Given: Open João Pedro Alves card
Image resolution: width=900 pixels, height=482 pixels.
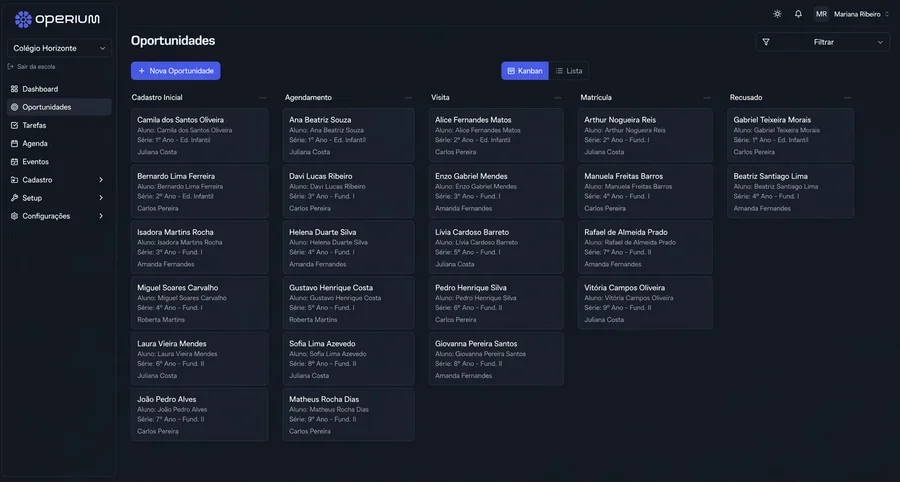Looking at the screenshot, I should coord(199,415).
